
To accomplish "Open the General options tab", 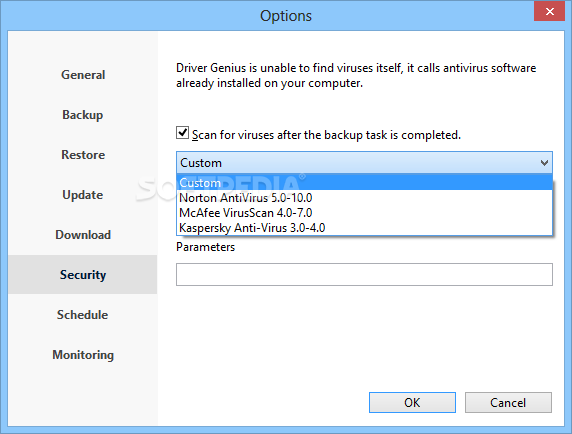I will [83, 75].
